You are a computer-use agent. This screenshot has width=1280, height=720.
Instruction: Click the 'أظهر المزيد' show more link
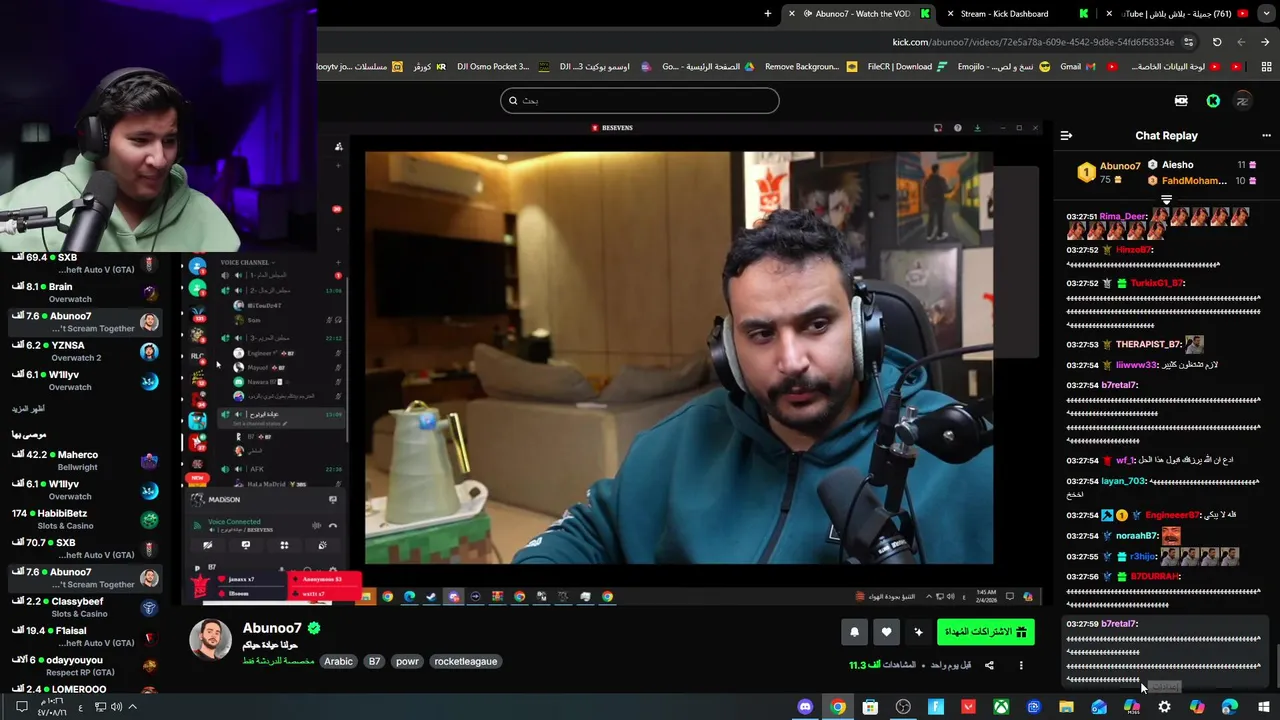(28, 409)
